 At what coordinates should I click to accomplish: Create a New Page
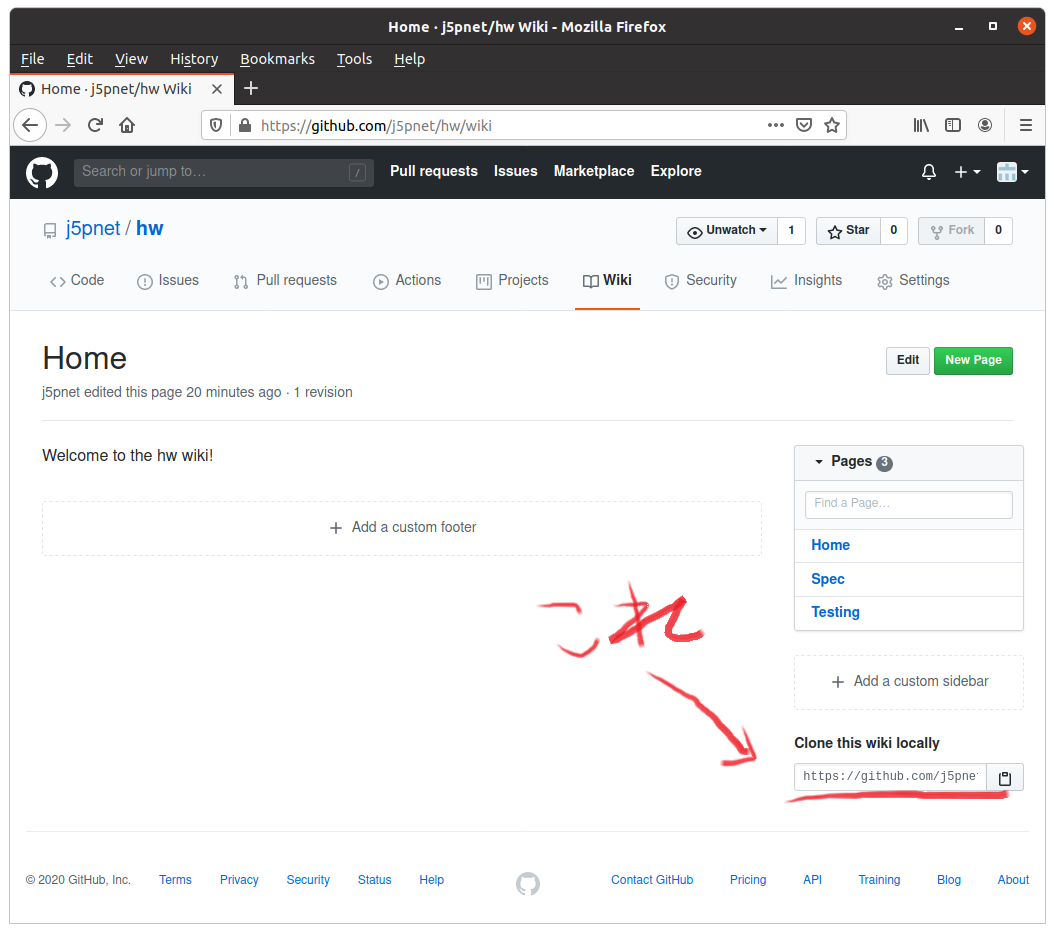click(x=973, y=361)
